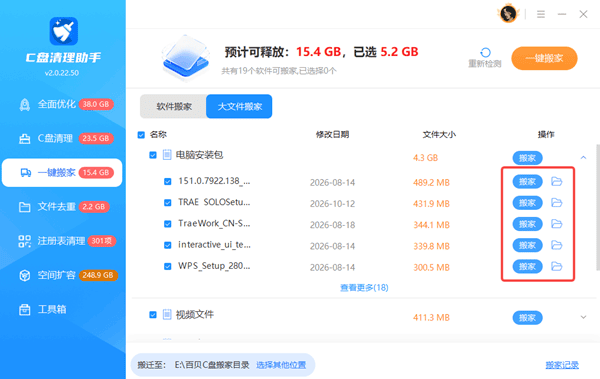Image resolution: width=600 pixels, height=379 pixels.
Task: Click the 电脑安装包 file type icon
Action: click(167, 155)
